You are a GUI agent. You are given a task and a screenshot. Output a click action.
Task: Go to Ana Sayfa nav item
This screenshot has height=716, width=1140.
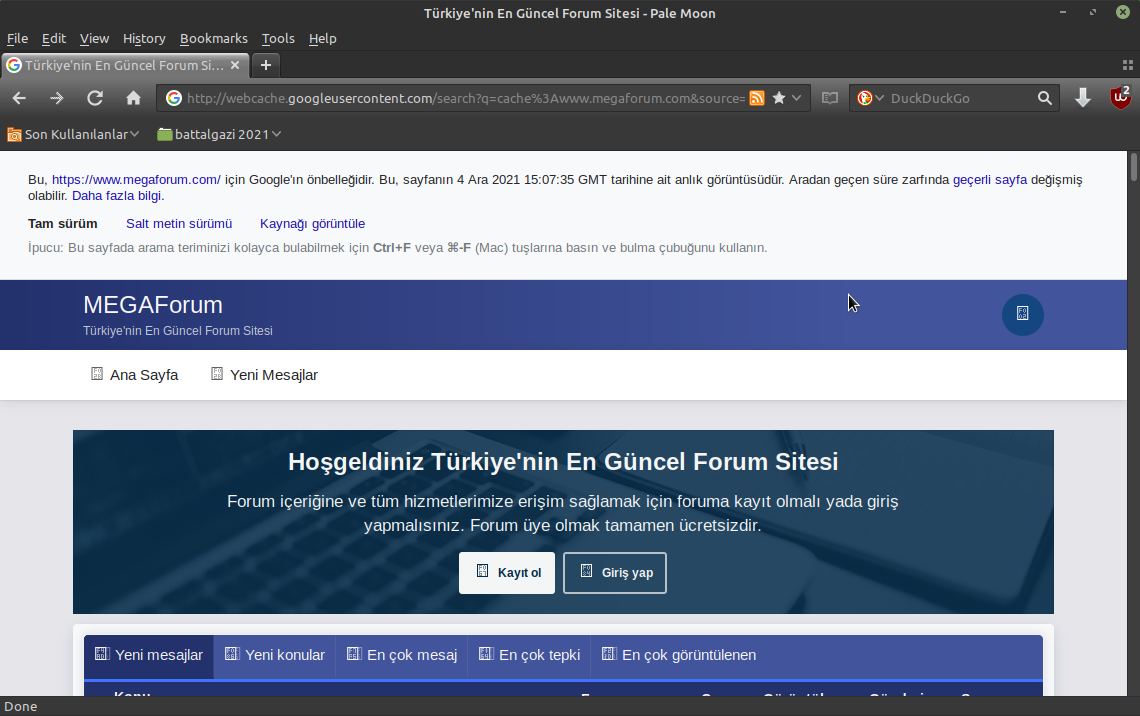click(x=135, y=374)
